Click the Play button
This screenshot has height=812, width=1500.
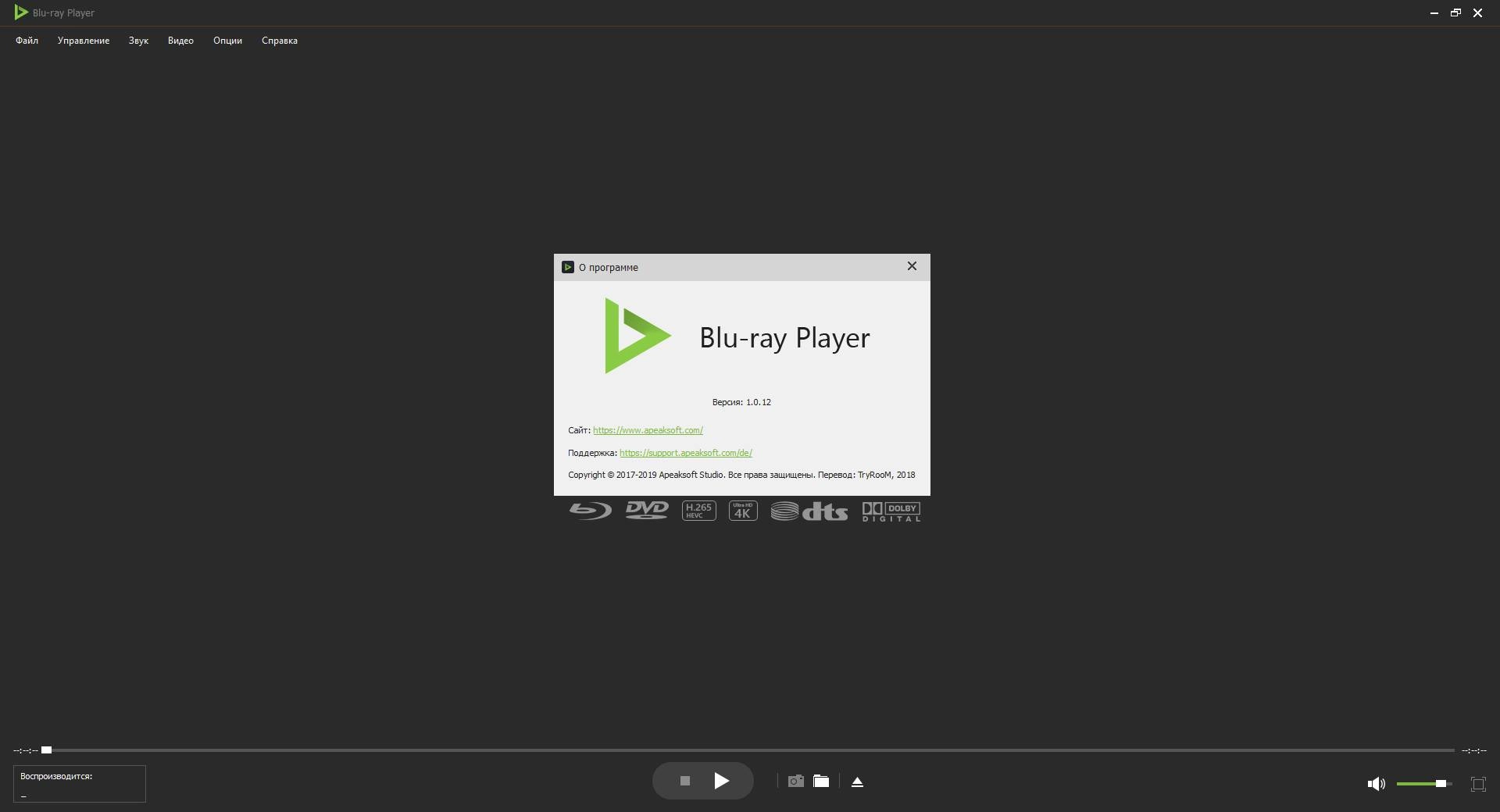coord(721,781)
